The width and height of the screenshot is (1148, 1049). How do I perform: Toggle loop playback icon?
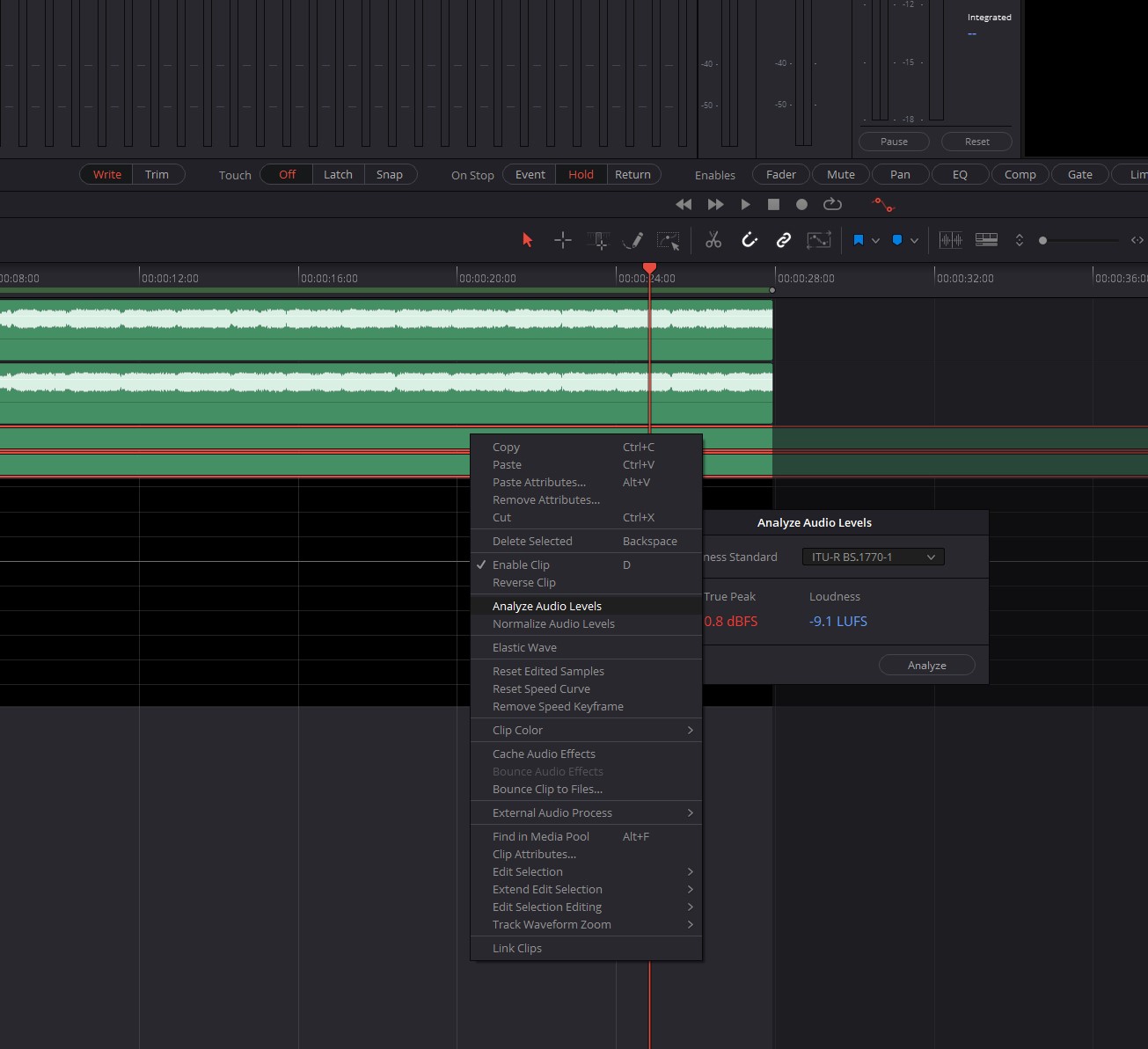pyautogui.click(x=832, y=204)
